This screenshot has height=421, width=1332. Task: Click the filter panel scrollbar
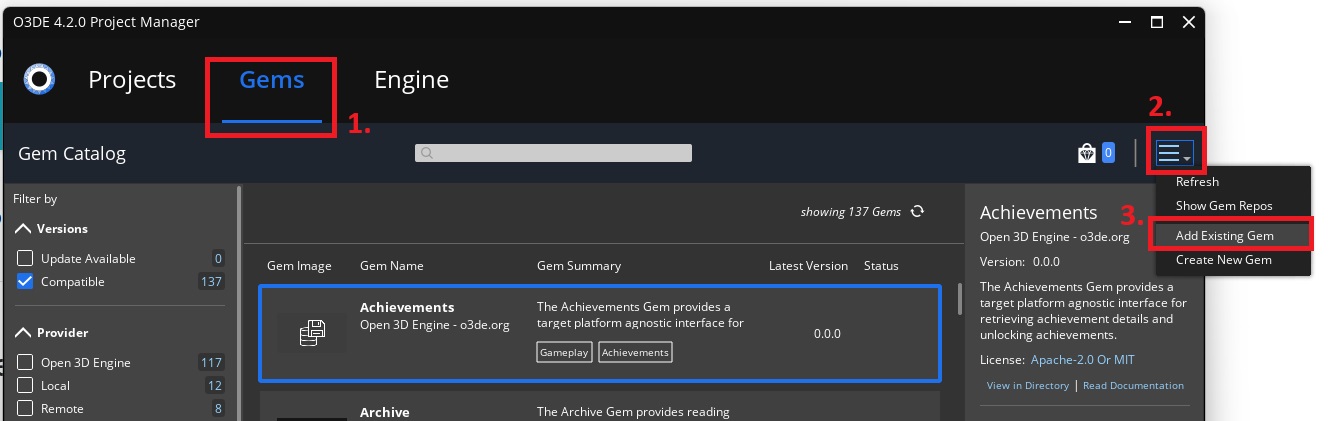pos(238,302)
